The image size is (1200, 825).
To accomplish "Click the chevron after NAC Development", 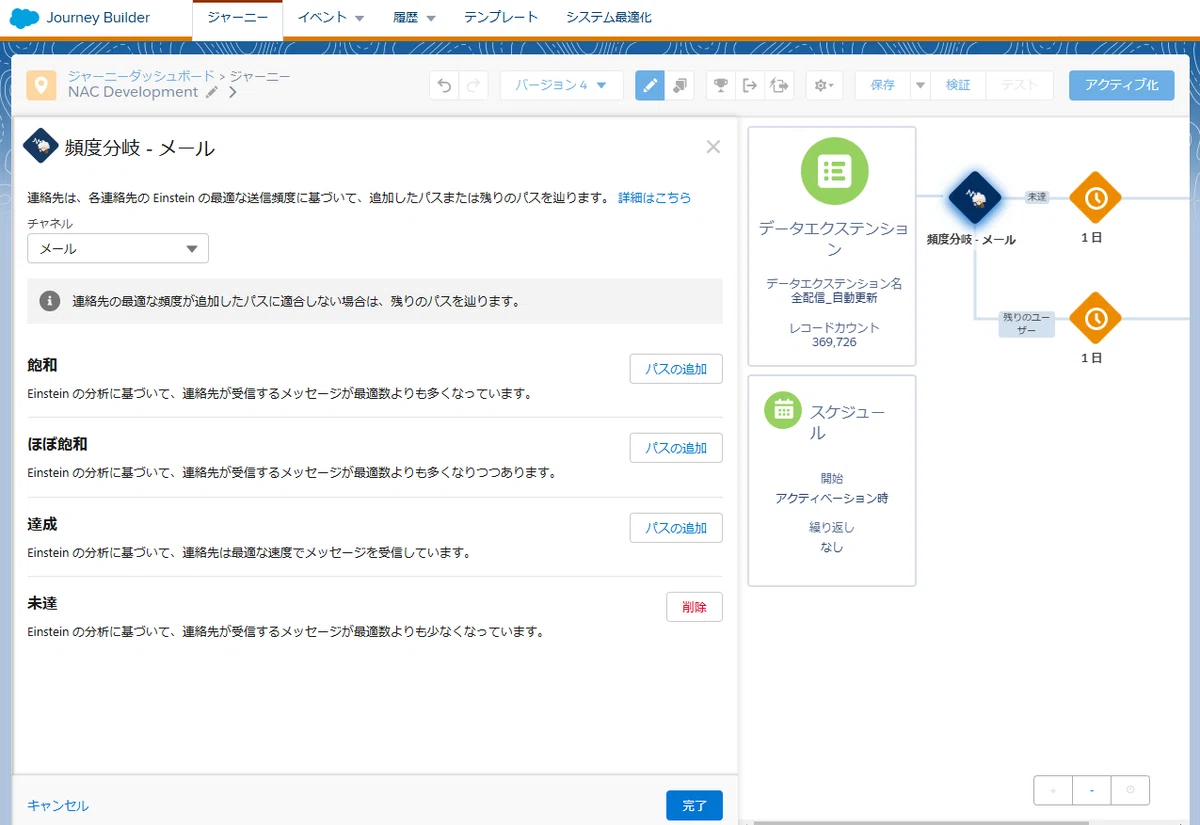I will (232, 93).
